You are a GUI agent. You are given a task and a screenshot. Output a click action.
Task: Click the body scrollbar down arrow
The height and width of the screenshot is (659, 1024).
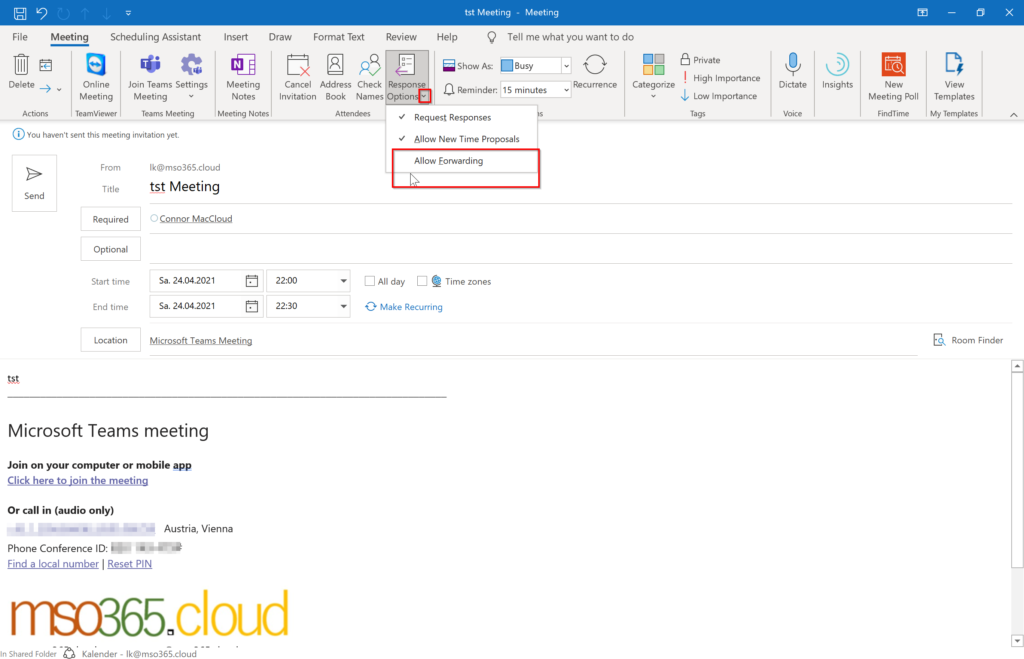[x=1017, y=641]
